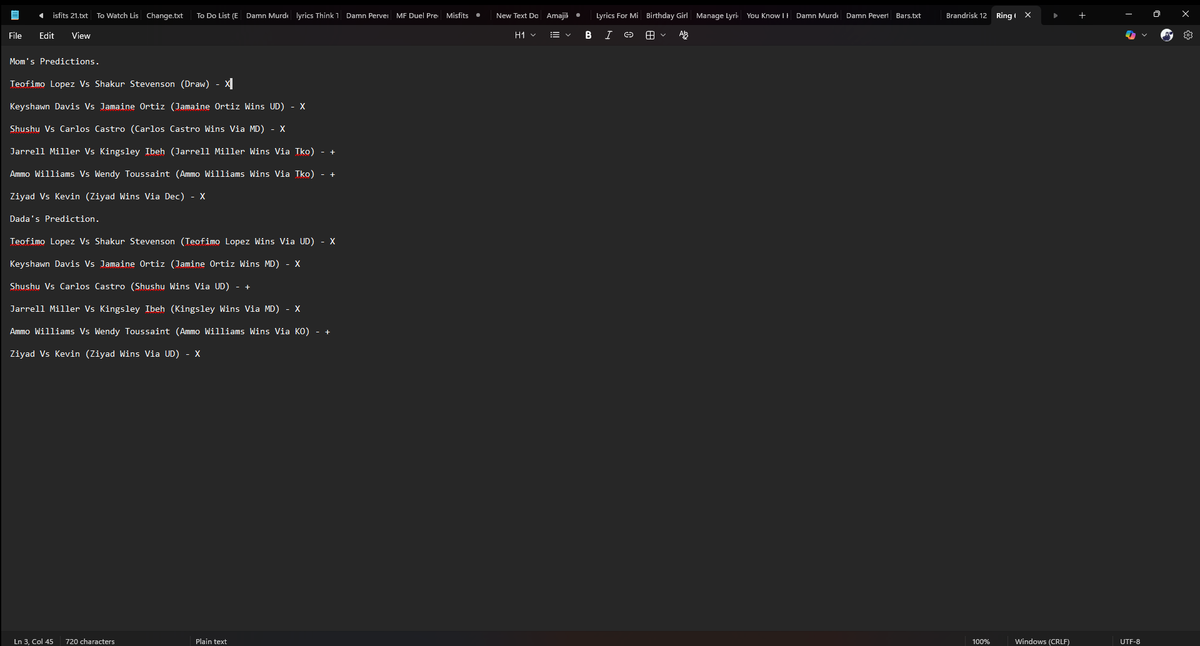Click the 'Dada's Prediction.' heading line

pyautogui.click(x=55, y=218)
